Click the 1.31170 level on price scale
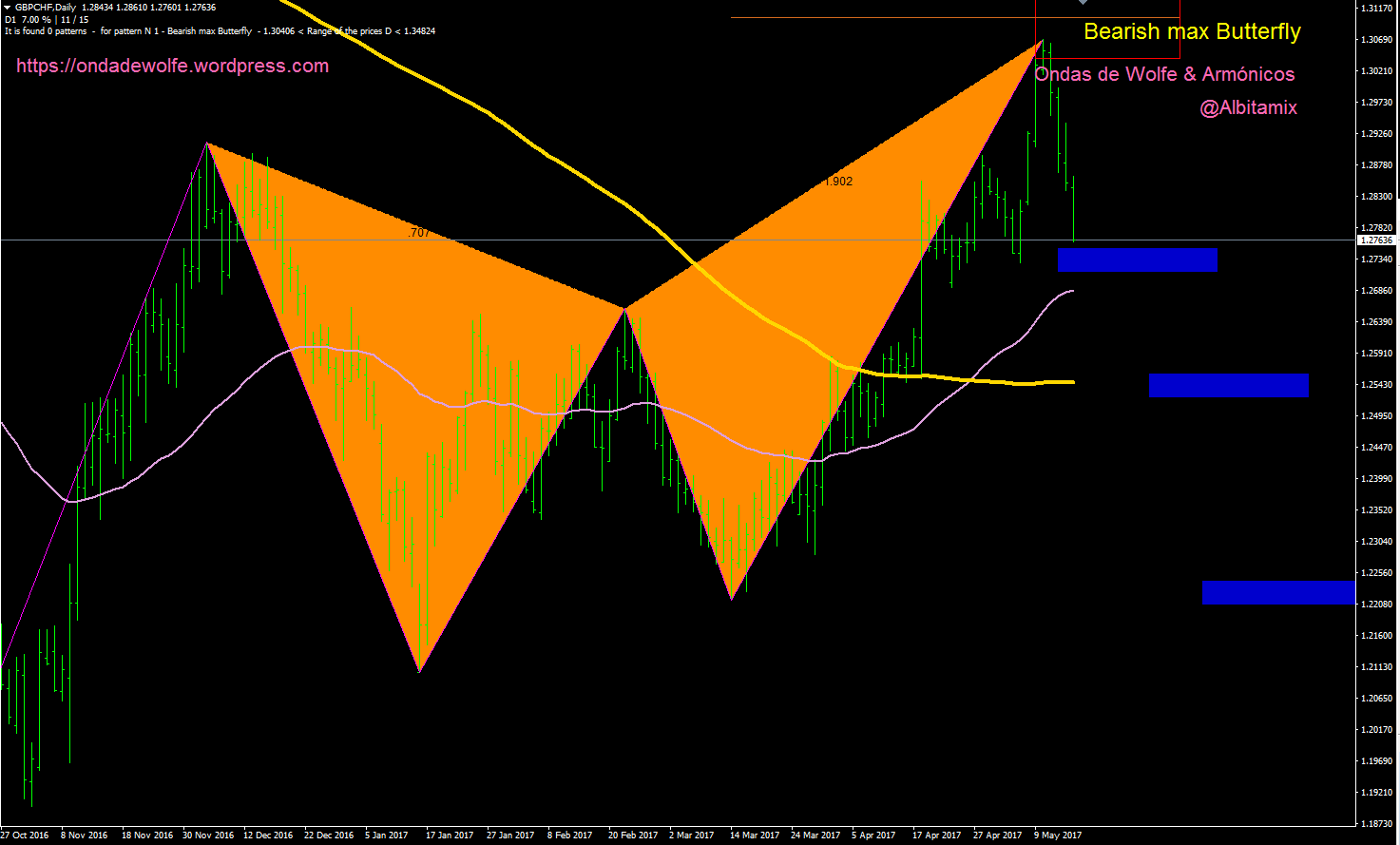 (1376, 9)
